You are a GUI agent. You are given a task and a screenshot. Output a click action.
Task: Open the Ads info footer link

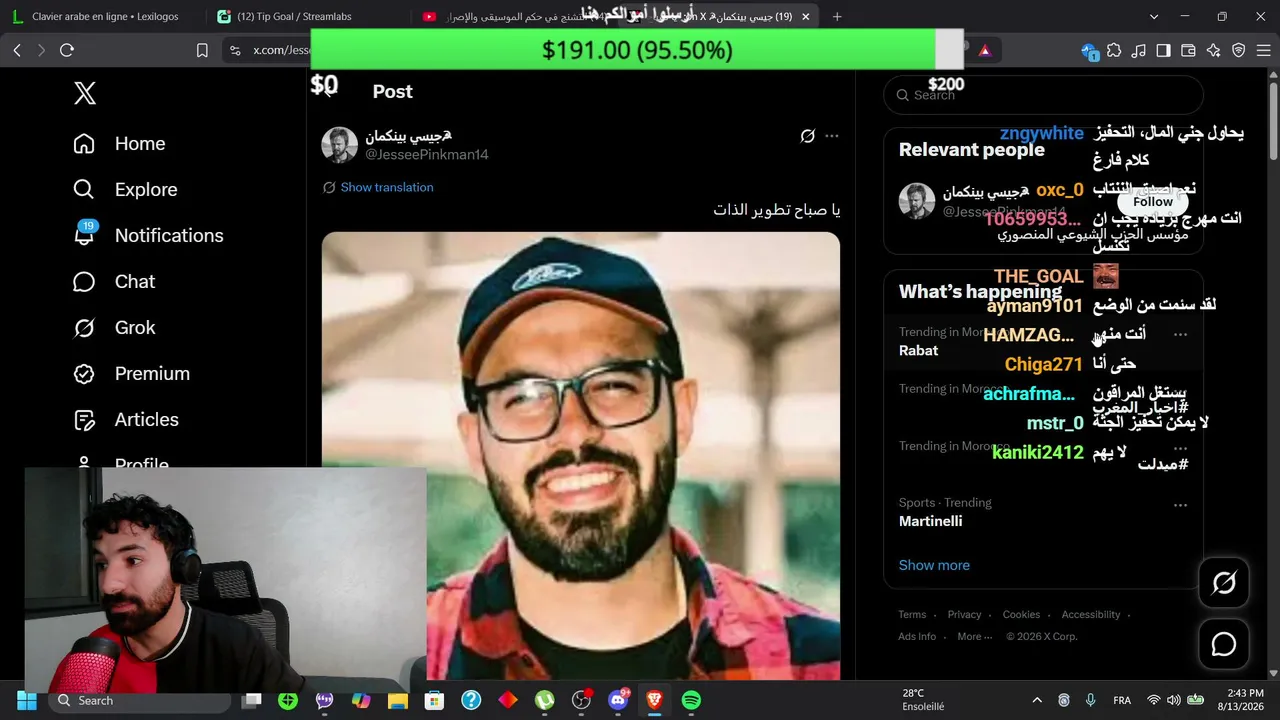point(917,637)
